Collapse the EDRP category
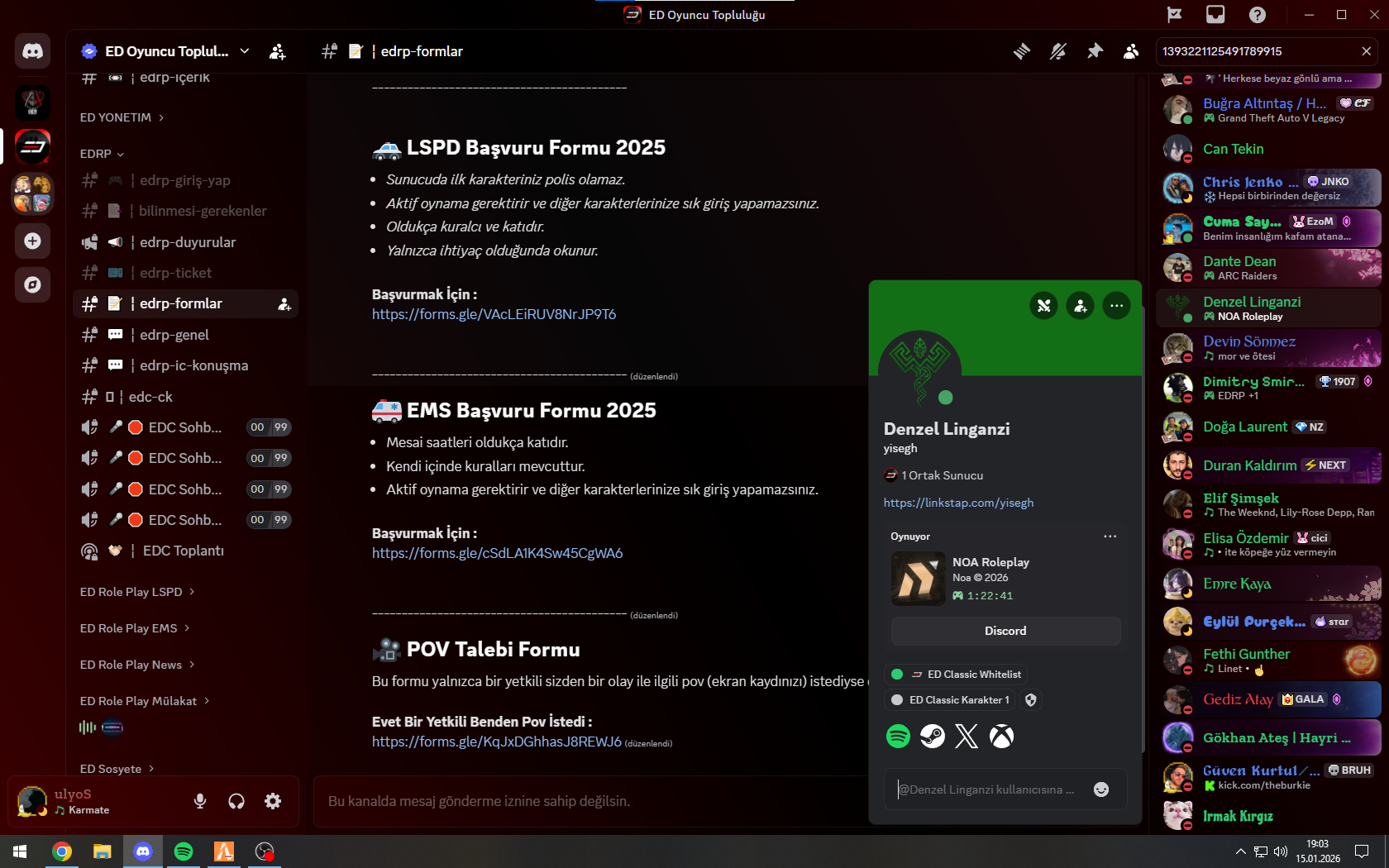Screen dimensions: 1389x868 click(102, 154)
